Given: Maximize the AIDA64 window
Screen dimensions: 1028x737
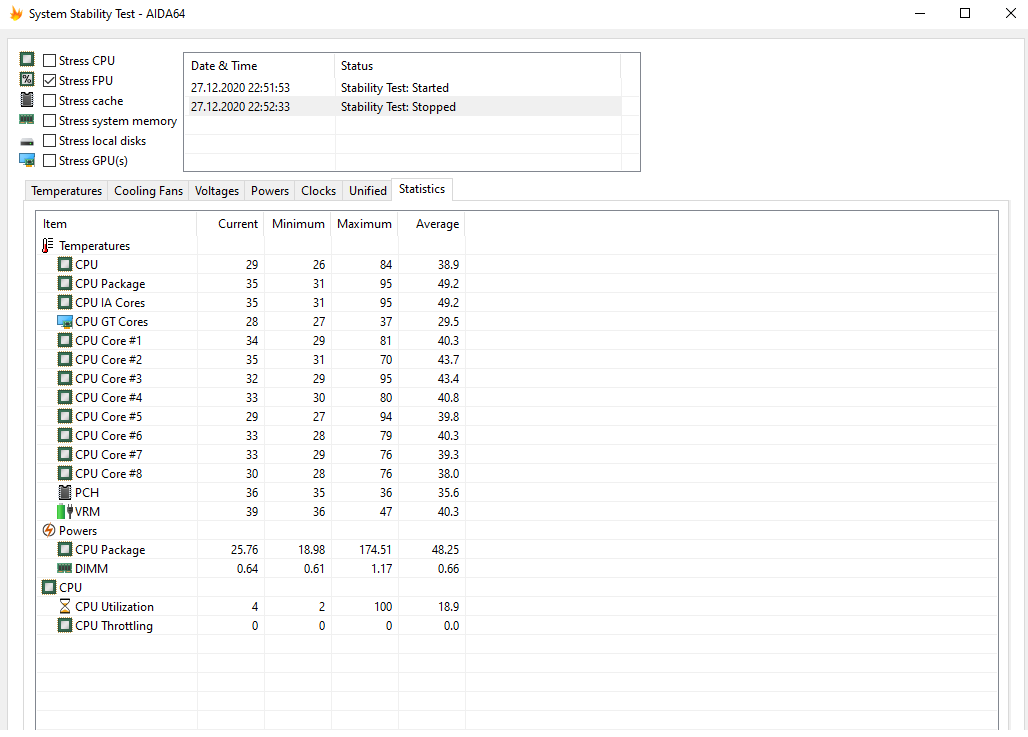Looking at the screenshot, I should tap(964, 13).
